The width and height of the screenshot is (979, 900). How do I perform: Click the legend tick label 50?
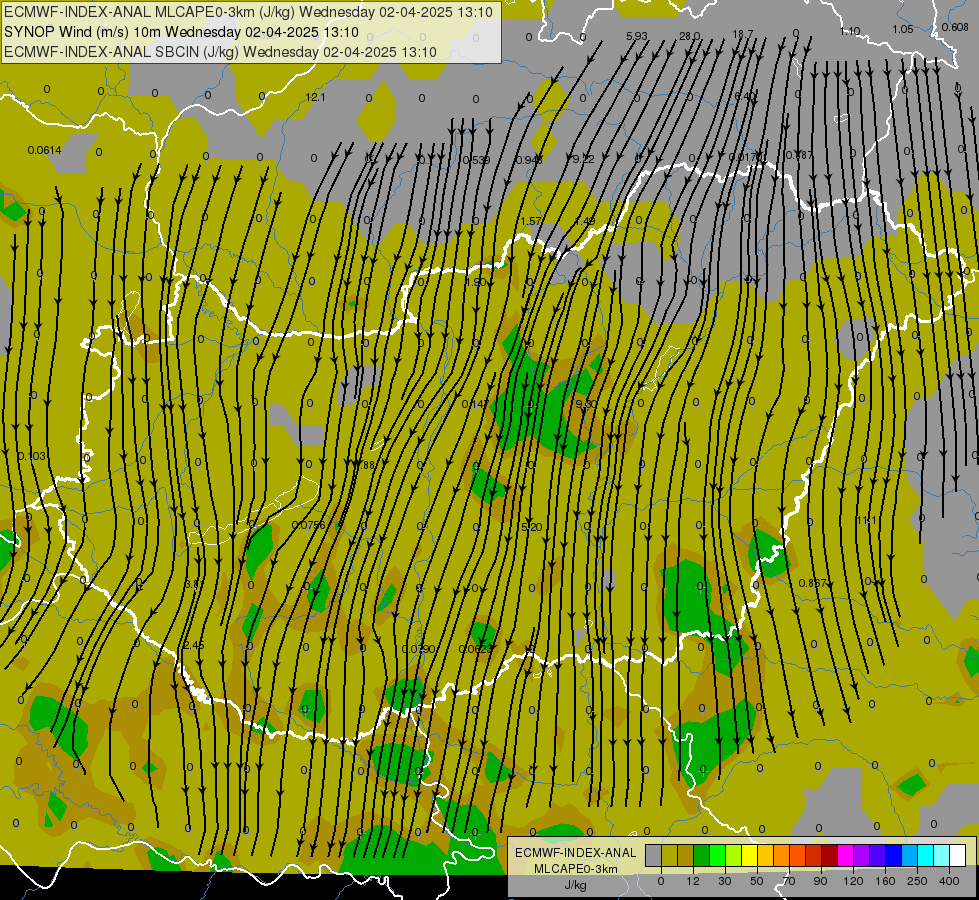(757, 881)
